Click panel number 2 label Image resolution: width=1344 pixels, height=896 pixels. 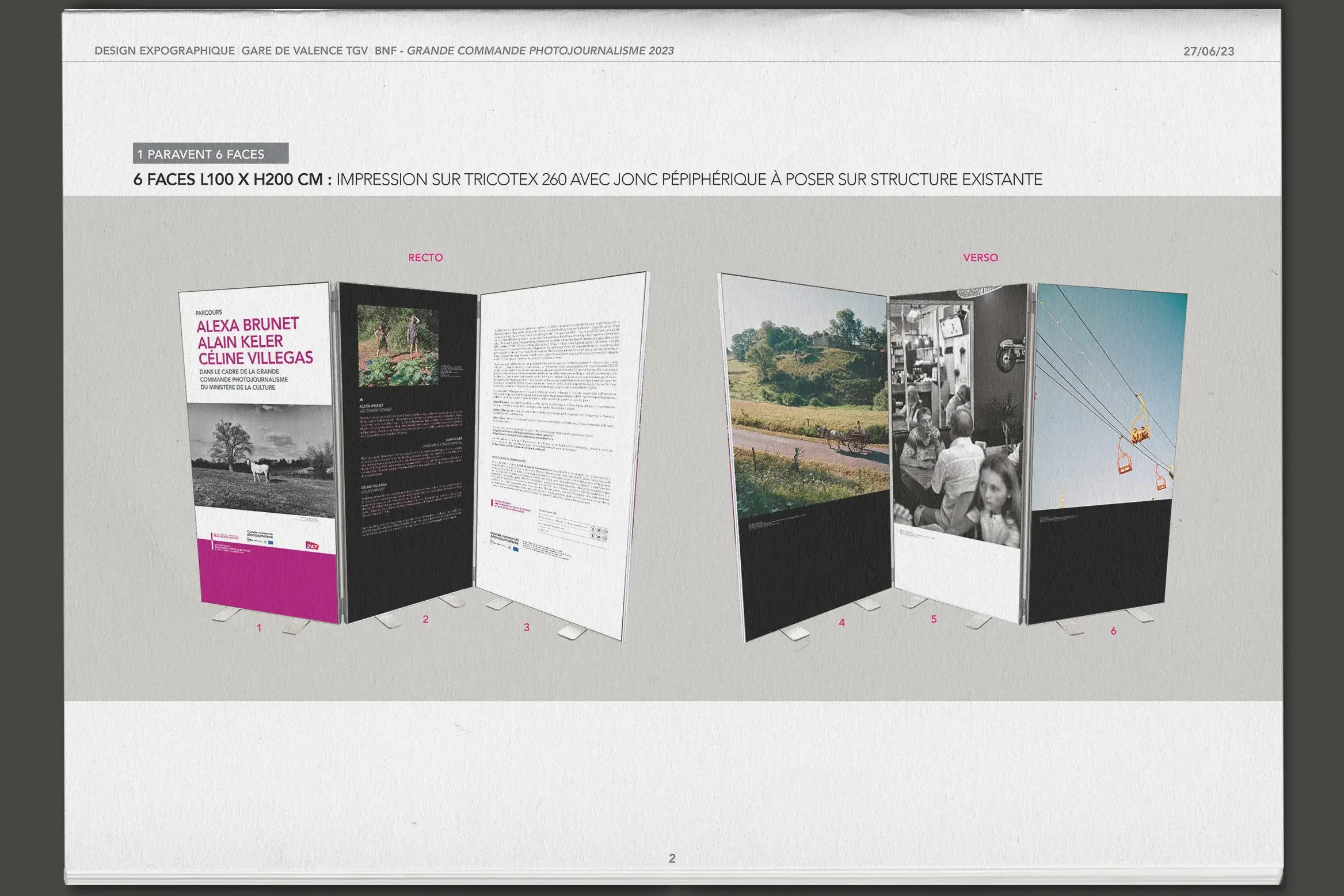[x=425, y=619]
